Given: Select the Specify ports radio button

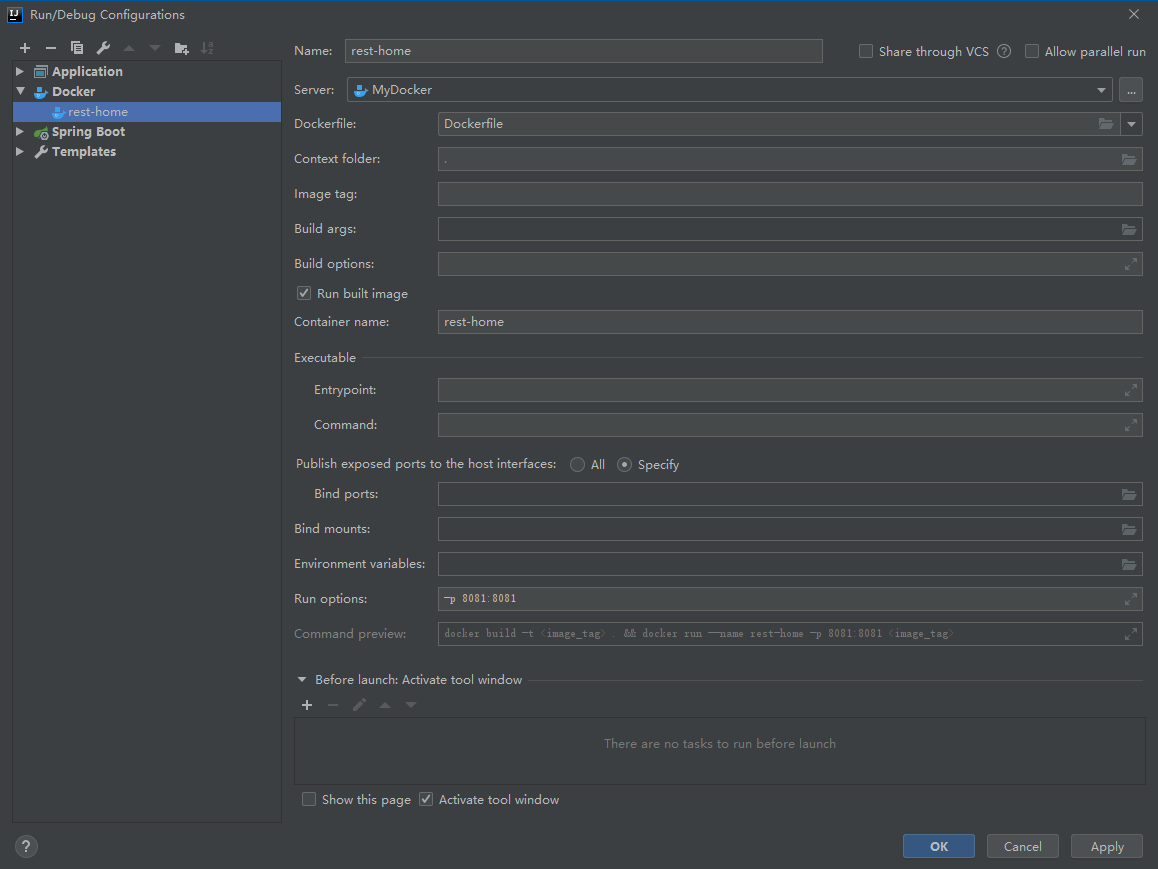Looking at the screenshot, I should (x=625, y=464).
